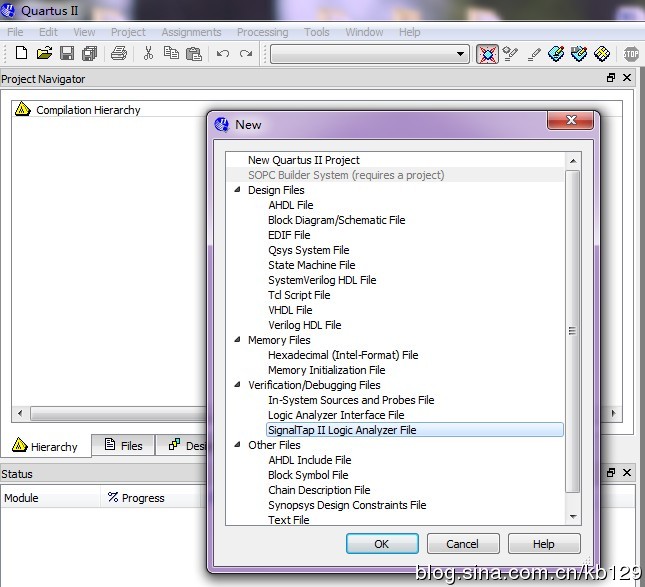Open the File menu
Image resolution: width=645 pixels, height=587 pixels.
(15, 32)
